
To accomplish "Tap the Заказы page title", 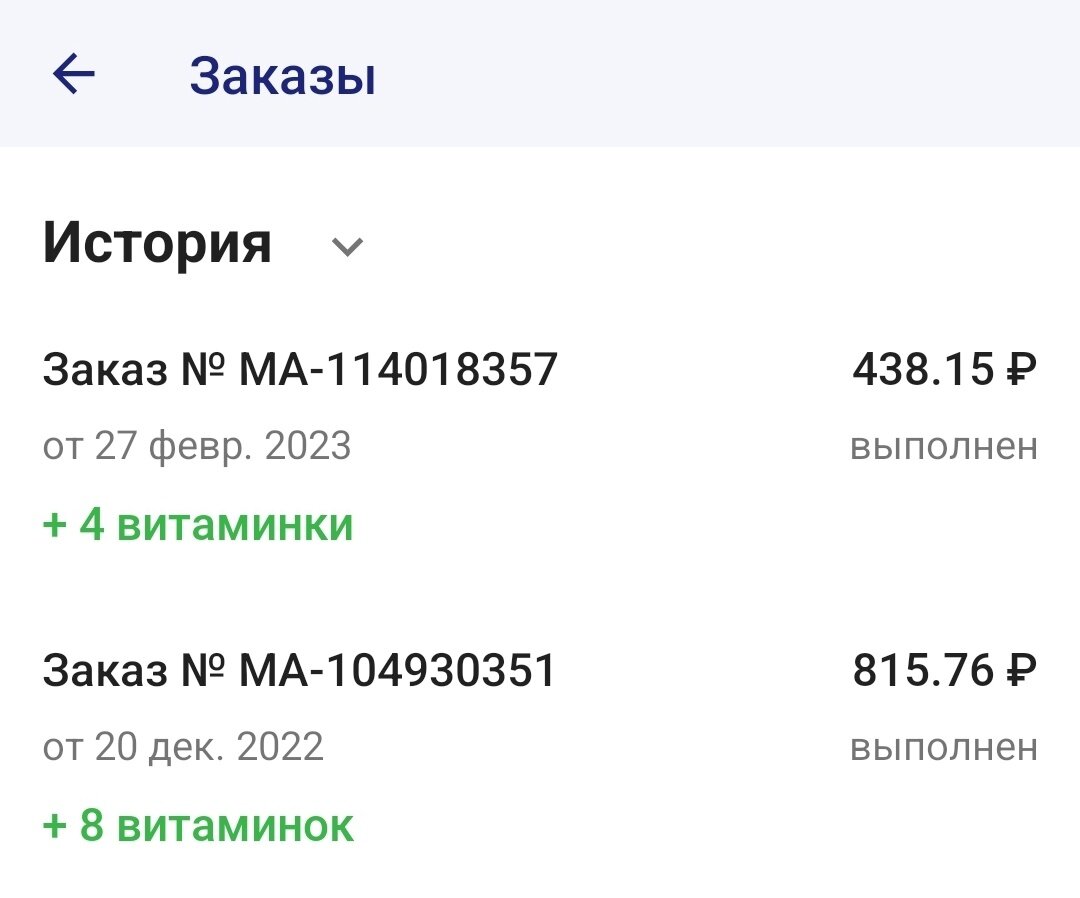I will point(283,76).
